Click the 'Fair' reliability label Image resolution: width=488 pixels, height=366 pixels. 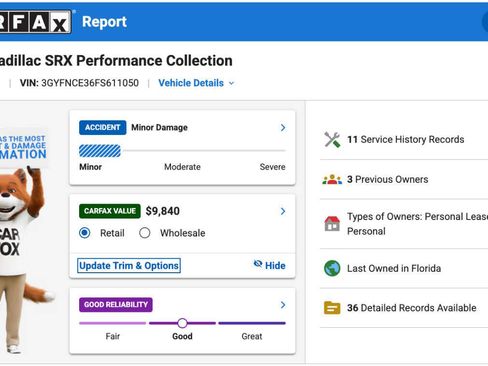pyautogui.click(x=113, y=336)
